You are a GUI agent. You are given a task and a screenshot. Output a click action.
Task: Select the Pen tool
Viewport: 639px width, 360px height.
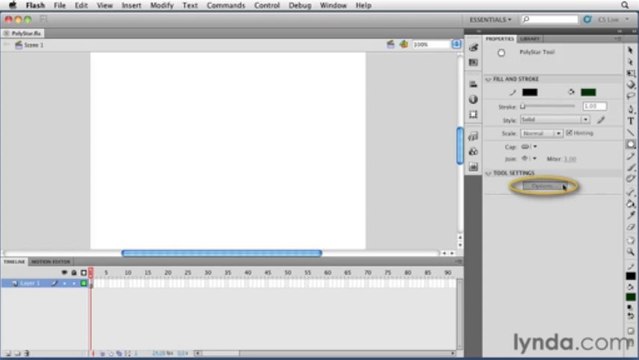(630, 109)
